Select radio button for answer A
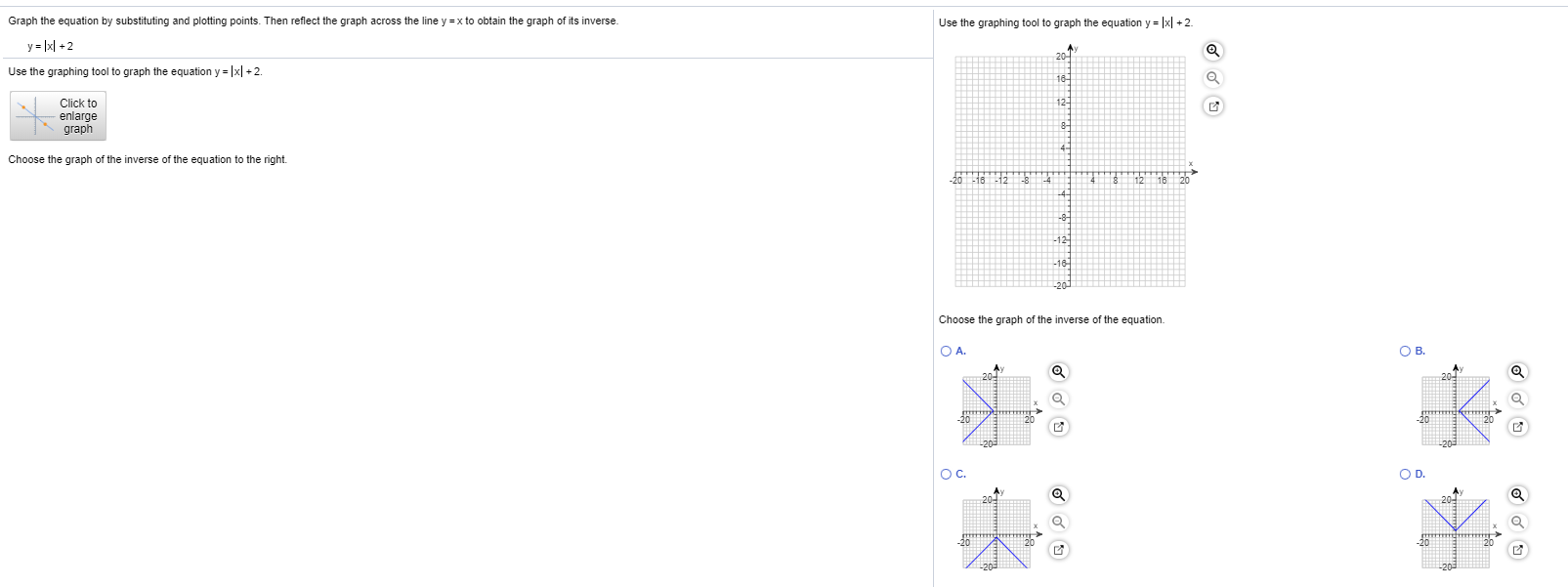The image size is (1568, 587). tap(947, 350)
